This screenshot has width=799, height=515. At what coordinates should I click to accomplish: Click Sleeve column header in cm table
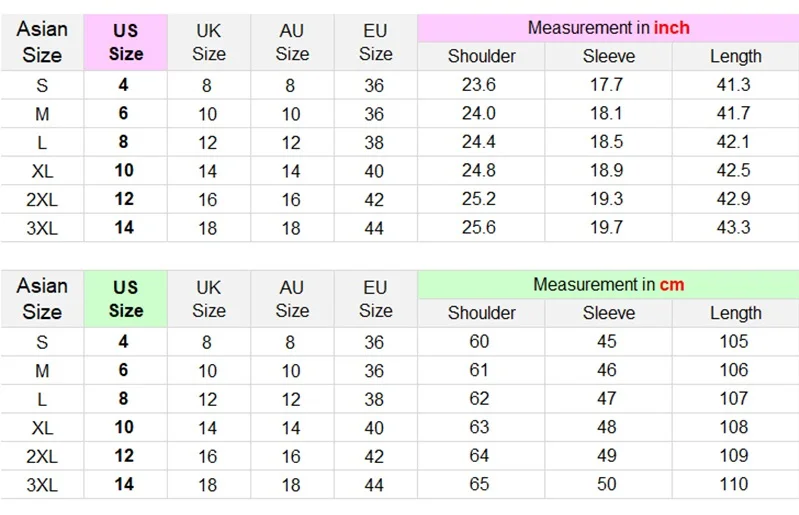(x=609, y=313)
